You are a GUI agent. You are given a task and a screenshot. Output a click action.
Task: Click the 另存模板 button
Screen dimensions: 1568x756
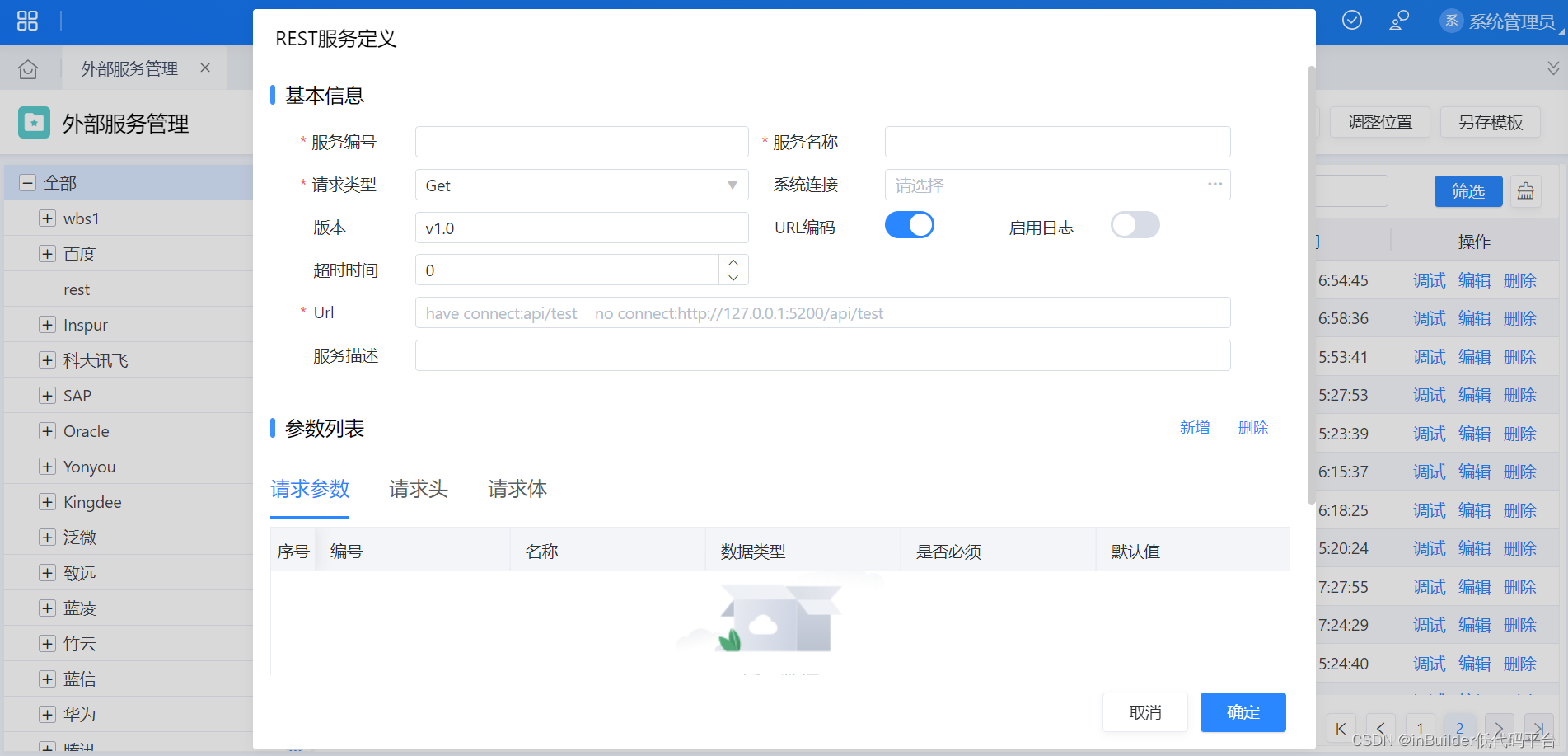[x=1491, y=122]
